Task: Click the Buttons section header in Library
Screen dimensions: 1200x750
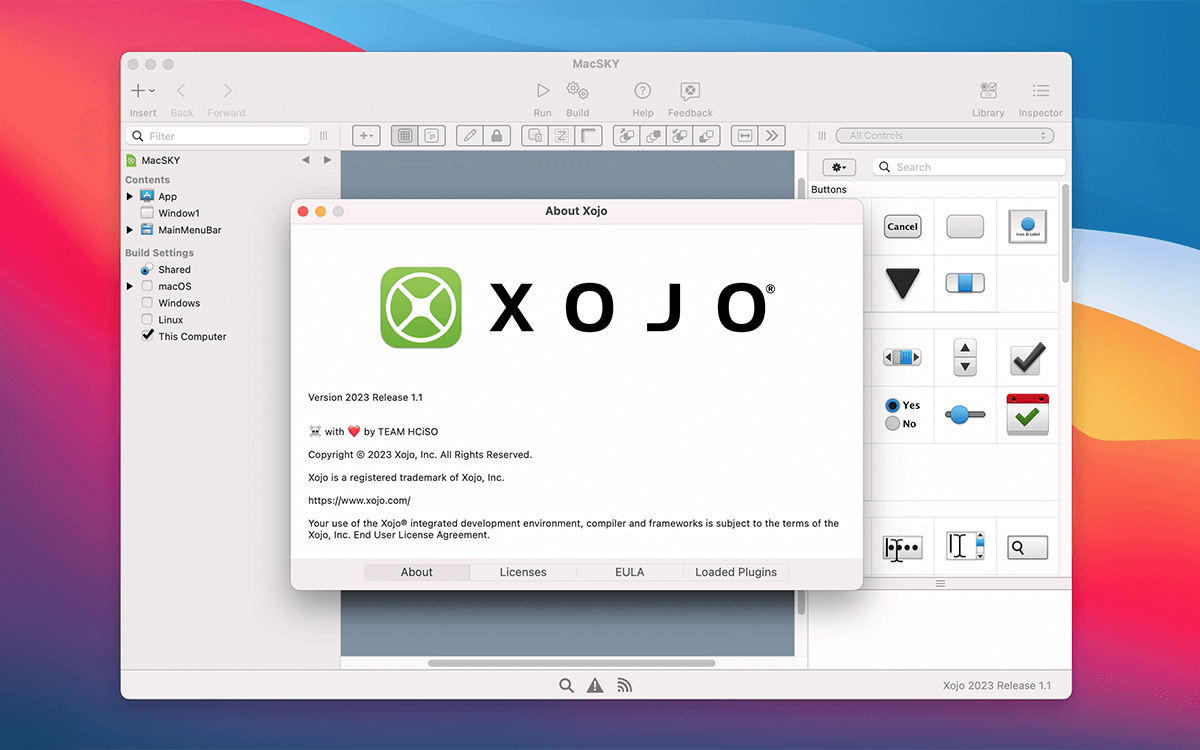Action: [x=829, y=189]
